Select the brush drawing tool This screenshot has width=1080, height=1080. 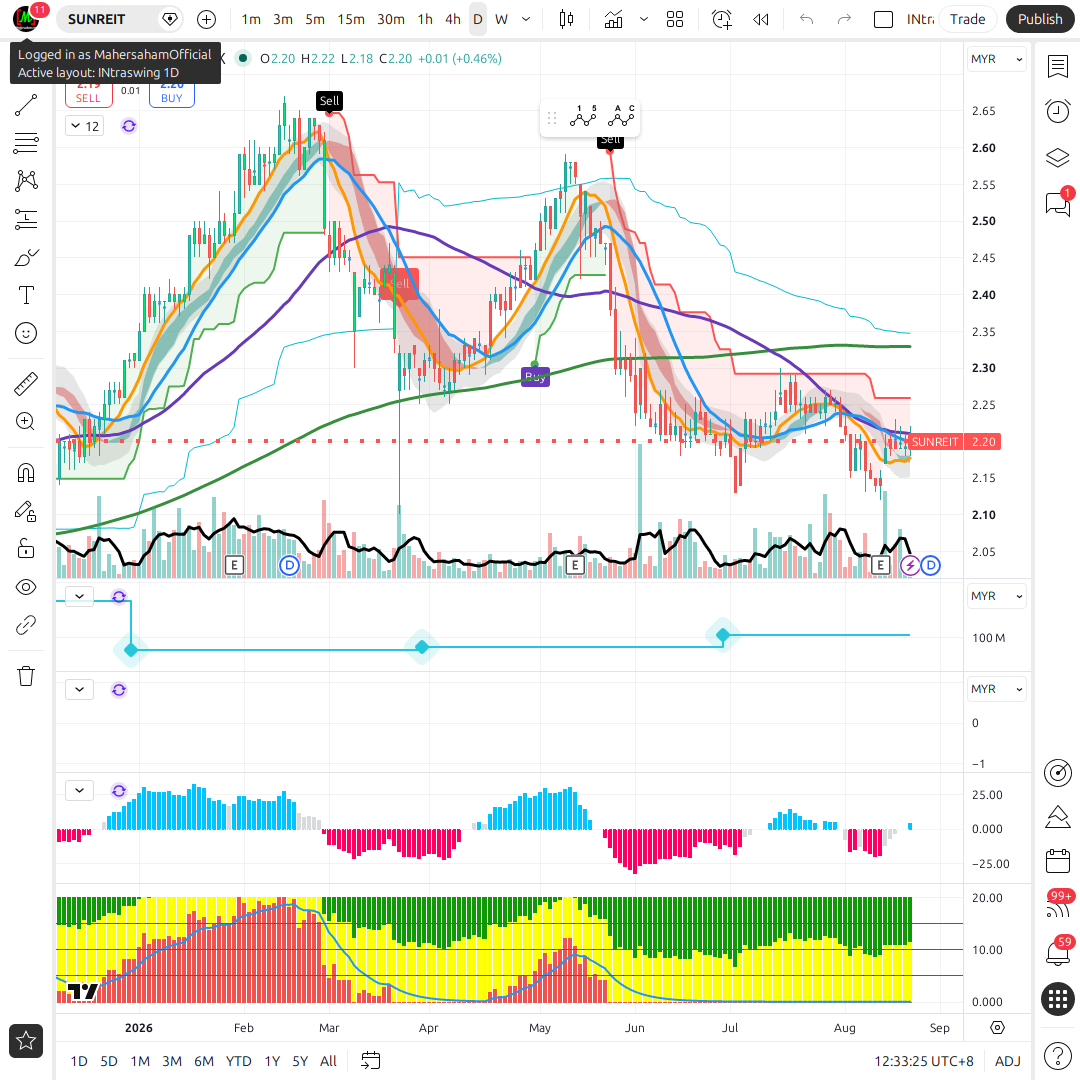pyautogui.click(x=25, y=258)
